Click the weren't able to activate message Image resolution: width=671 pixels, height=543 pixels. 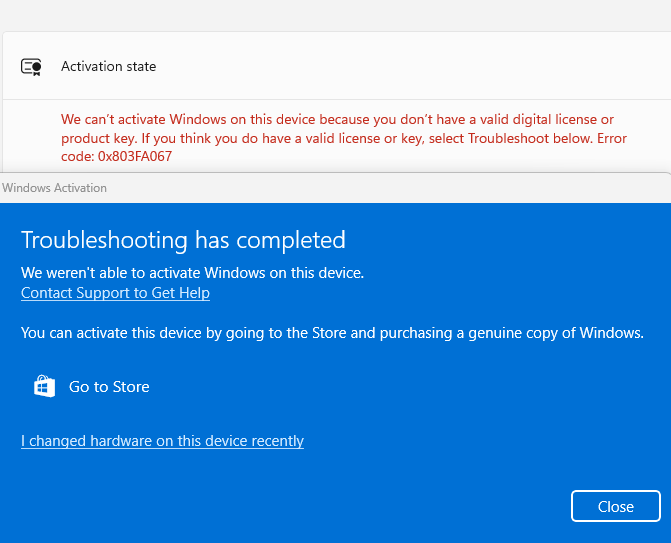(192, 273)
